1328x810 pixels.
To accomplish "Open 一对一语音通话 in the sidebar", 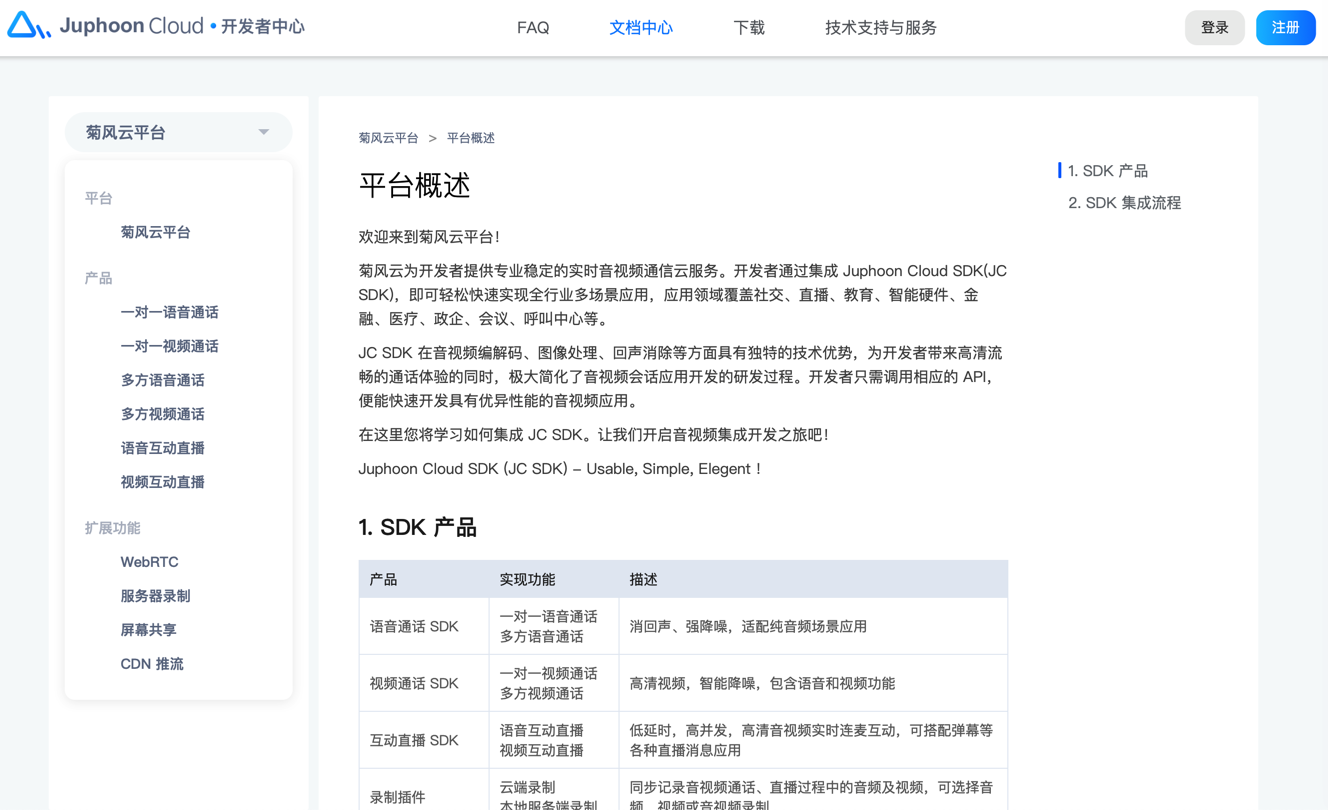I will (170, 312).
